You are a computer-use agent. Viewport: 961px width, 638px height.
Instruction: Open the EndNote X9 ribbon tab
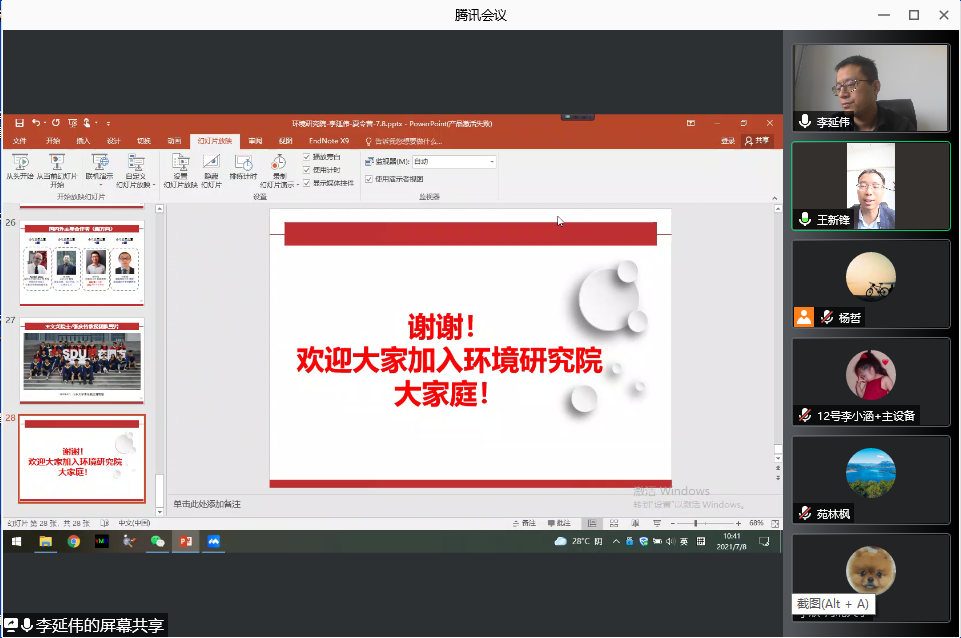(x=329, y=141)
